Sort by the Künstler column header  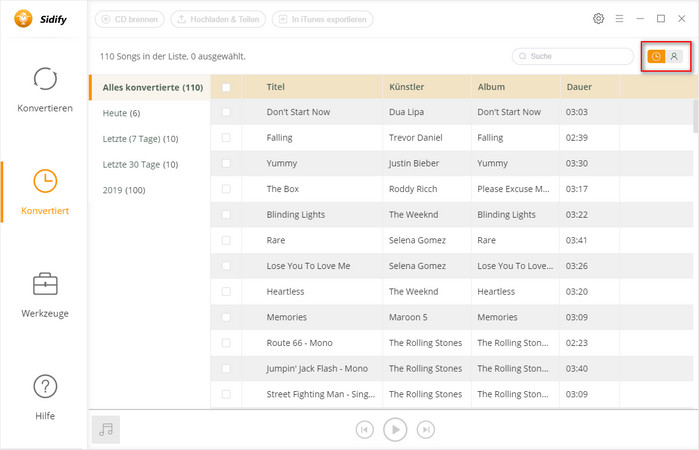click(407, 87)
